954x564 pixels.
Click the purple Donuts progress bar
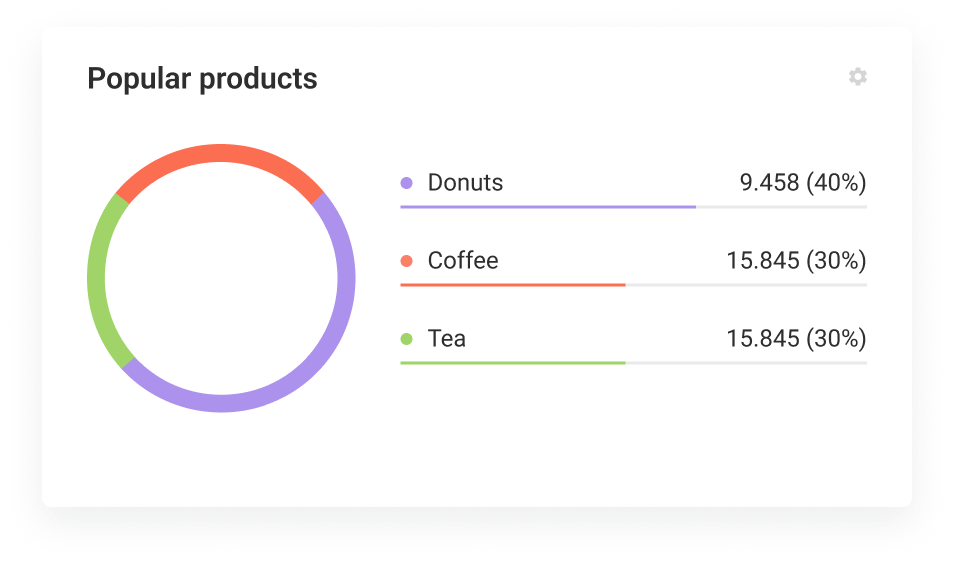coord(547,207)
